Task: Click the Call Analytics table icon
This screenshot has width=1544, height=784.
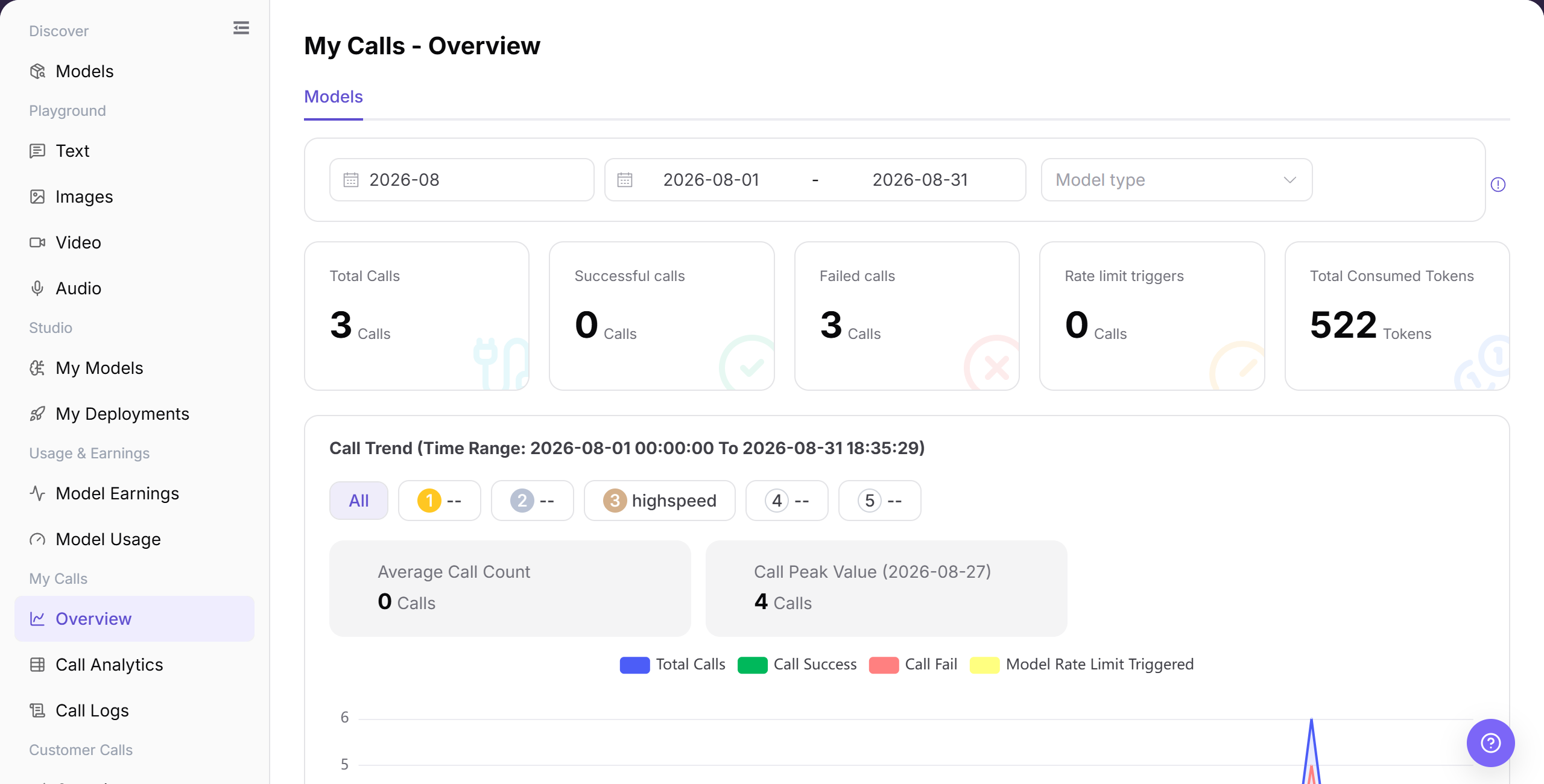Action: [37, 665]
